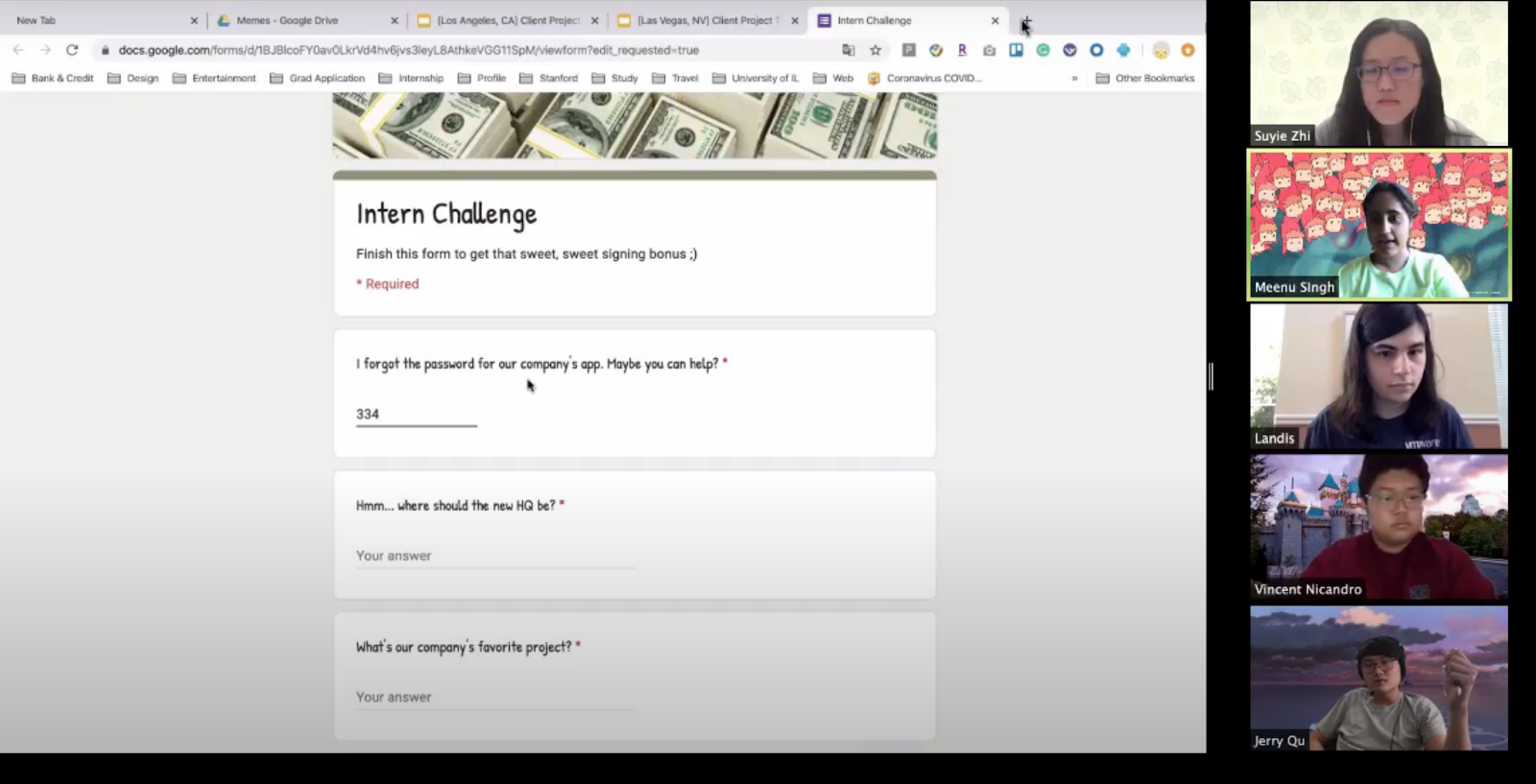Close the Los Angeles Client Project tab
The width and height of the screenshot is (1536, 784).
tap(594, 20)
